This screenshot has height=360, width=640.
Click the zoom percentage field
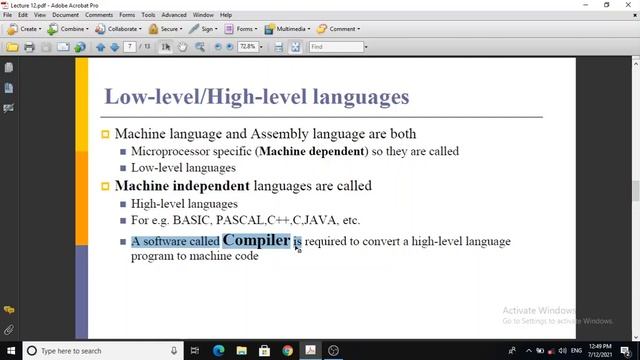click(247, 47)
